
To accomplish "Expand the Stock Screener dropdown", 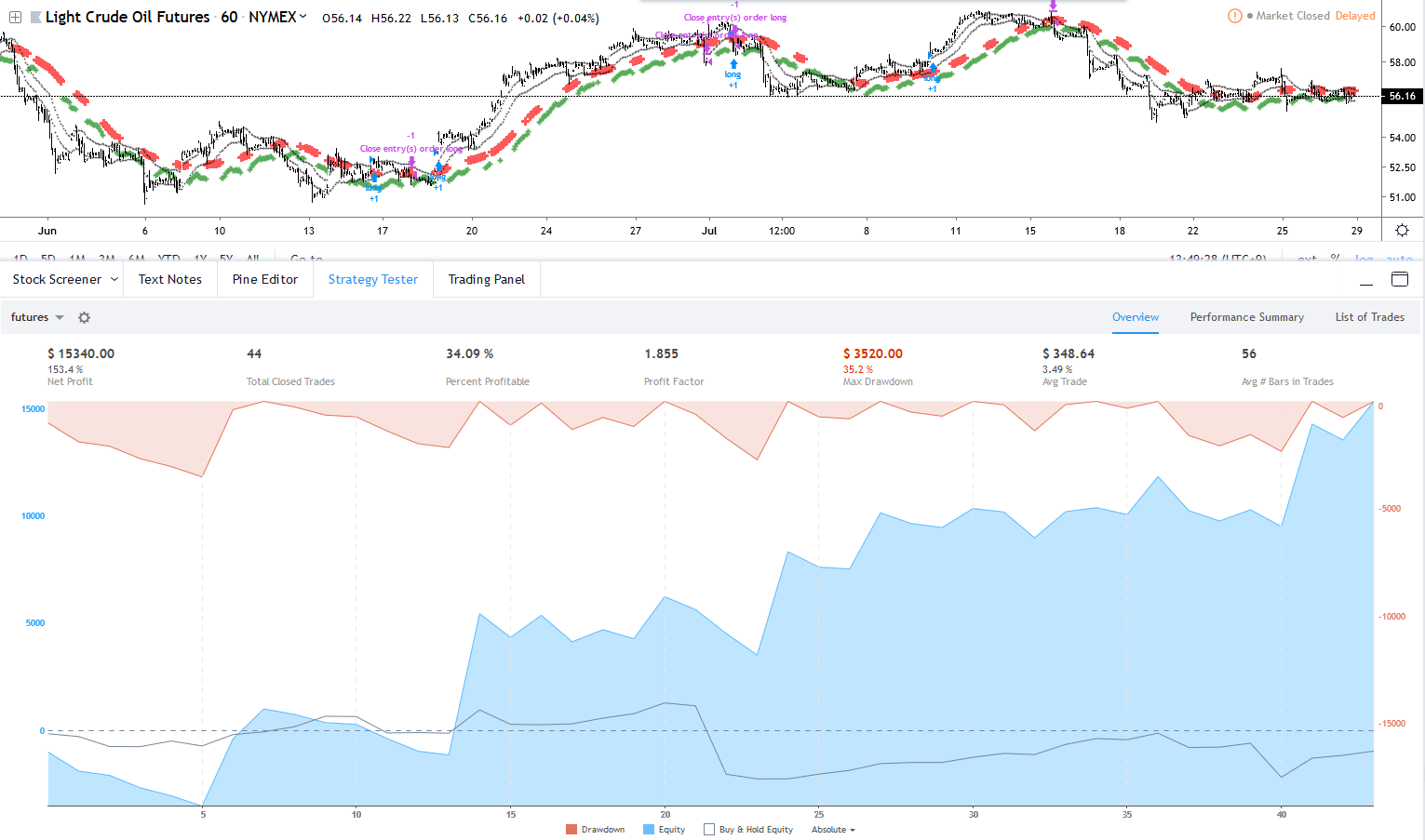I will (114, 279).
